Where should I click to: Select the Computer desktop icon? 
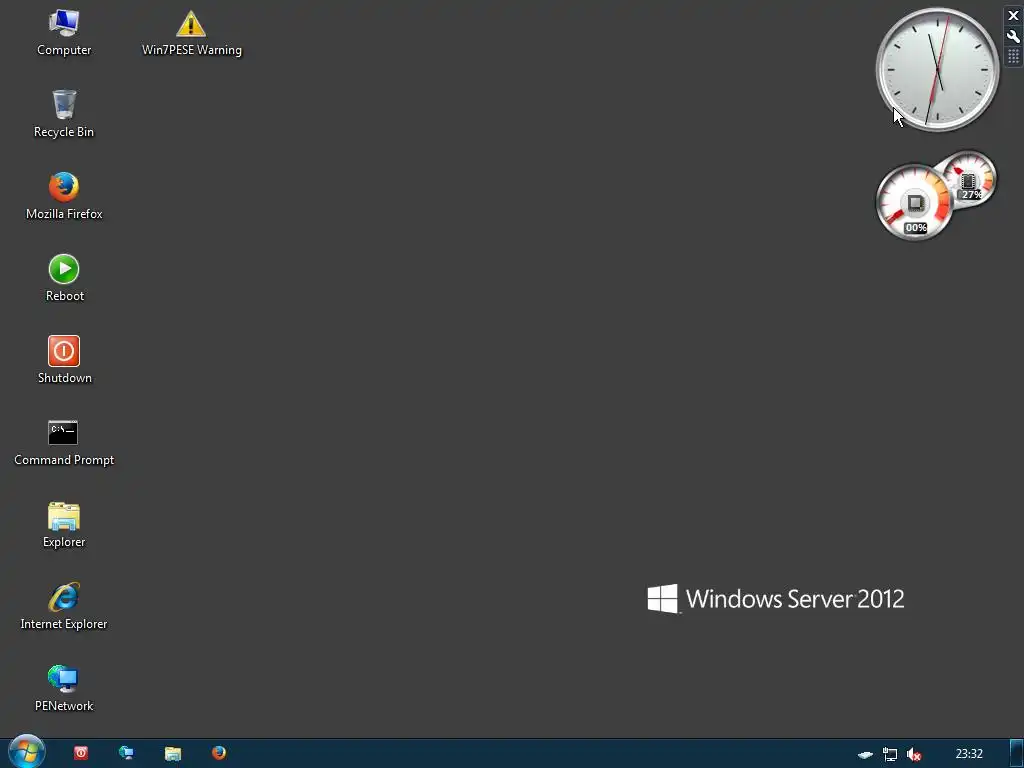(64, 33)
